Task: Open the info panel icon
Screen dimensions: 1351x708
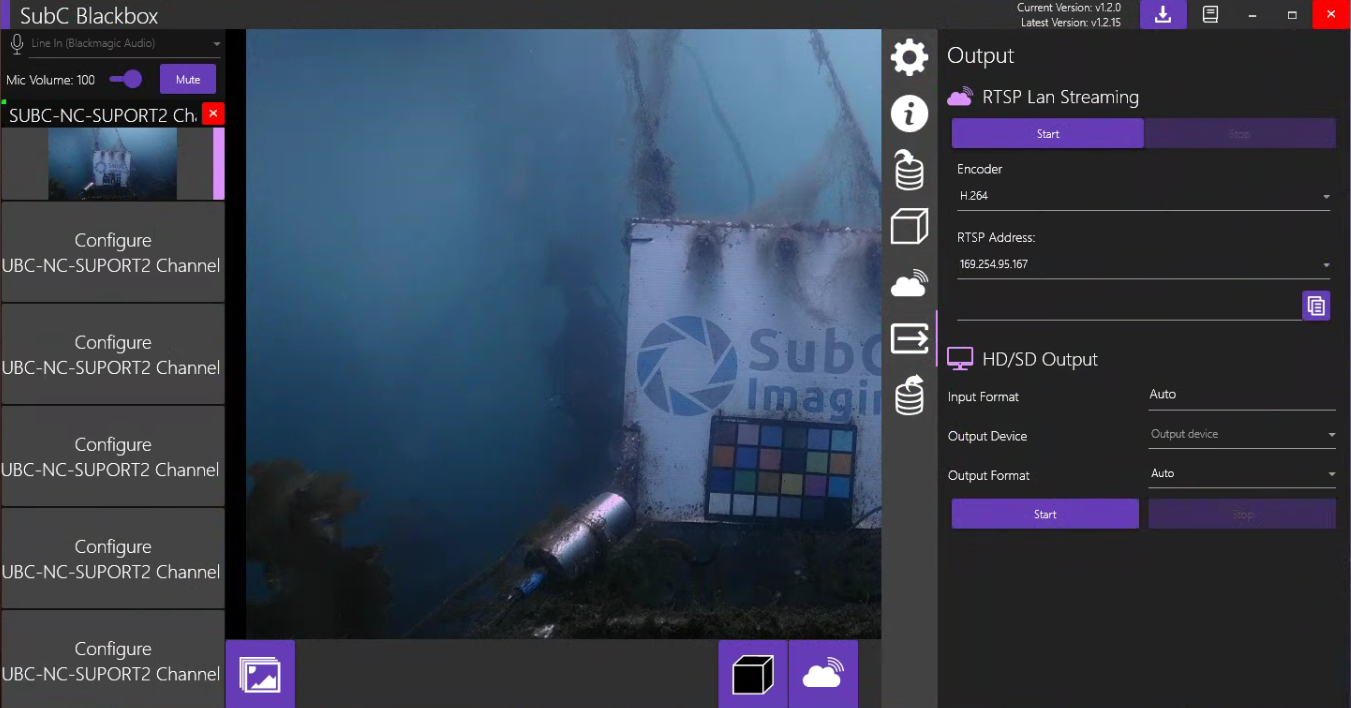Action: click(909, 114)
